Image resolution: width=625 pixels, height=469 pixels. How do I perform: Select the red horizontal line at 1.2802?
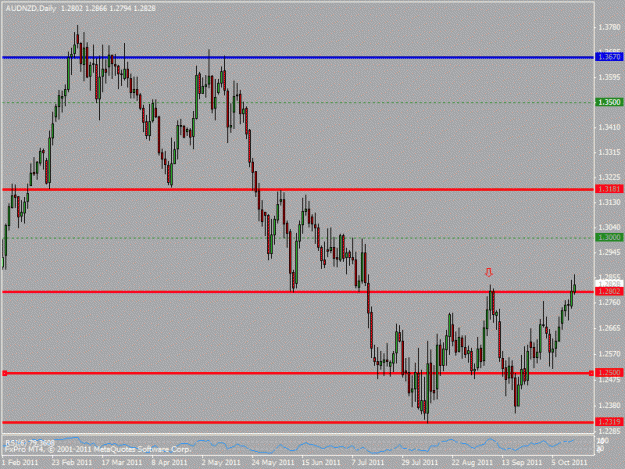pyautogui.click(x=298, y=292)
